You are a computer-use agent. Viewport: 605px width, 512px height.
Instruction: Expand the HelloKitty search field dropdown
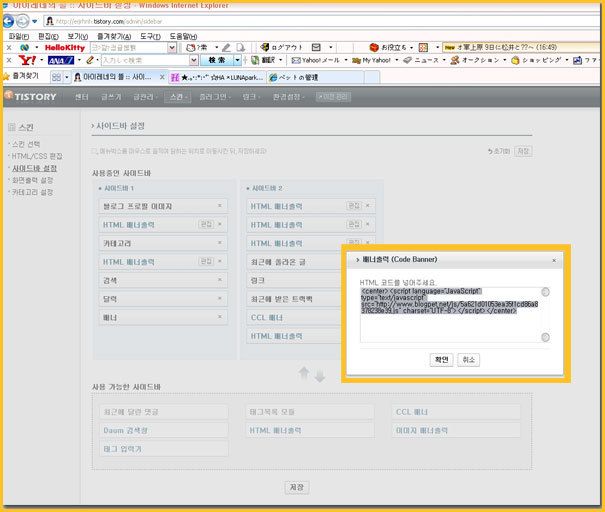pyautogui.click(x=172, y=48)
